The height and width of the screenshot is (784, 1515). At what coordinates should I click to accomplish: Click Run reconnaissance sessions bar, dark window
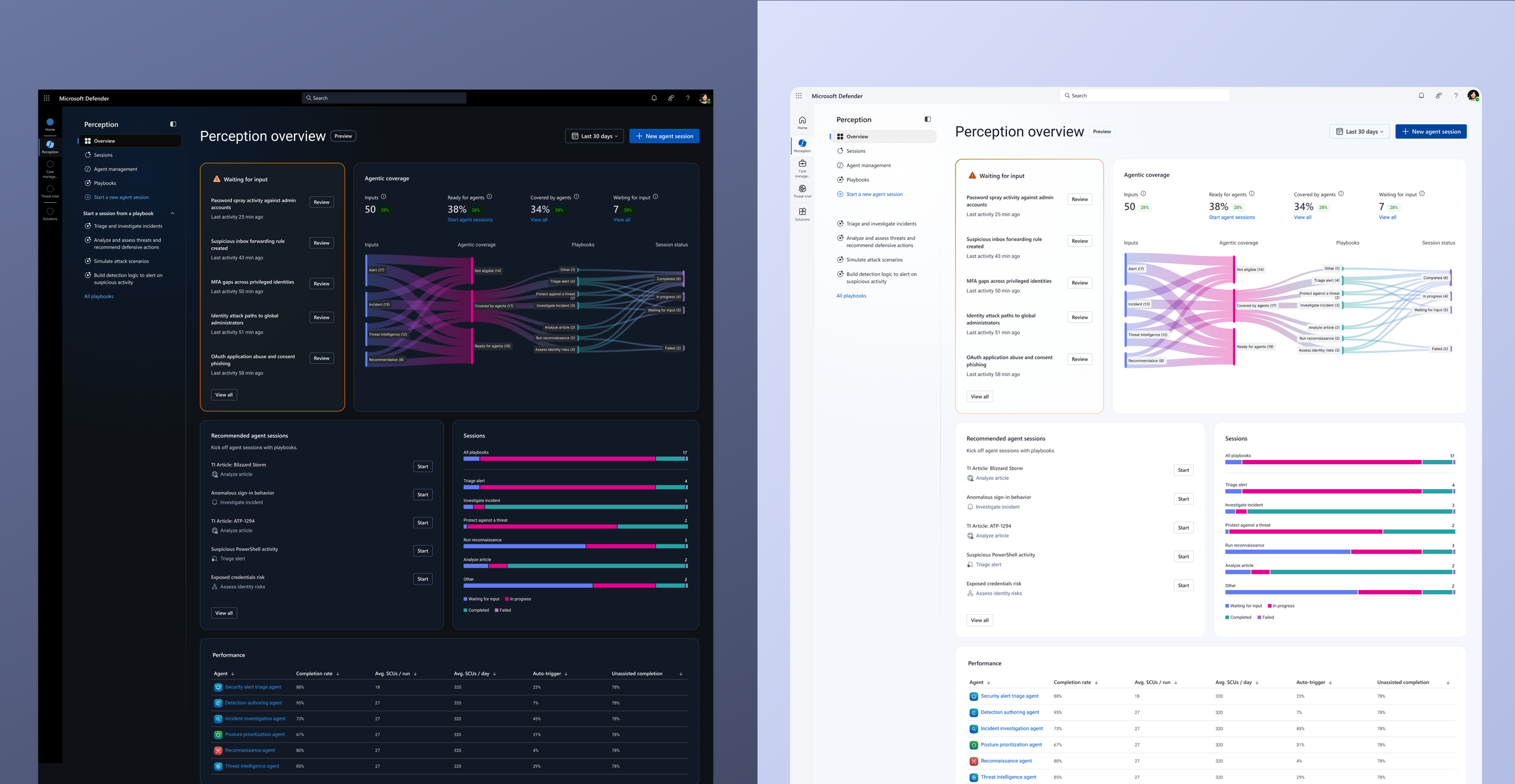pyautogui.click(x=575, y=546)
